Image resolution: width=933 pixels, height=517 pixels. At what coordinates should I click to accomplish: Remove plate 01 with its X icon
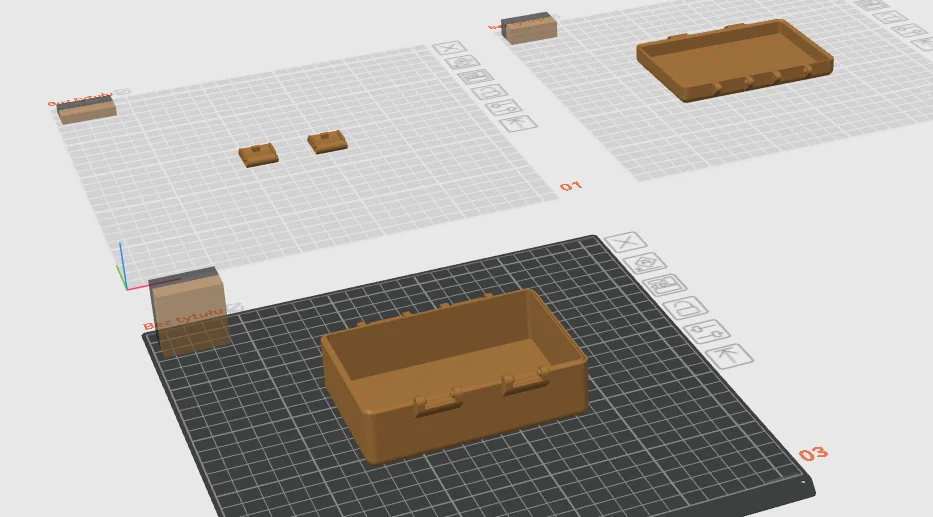click(x=450, y=48)
